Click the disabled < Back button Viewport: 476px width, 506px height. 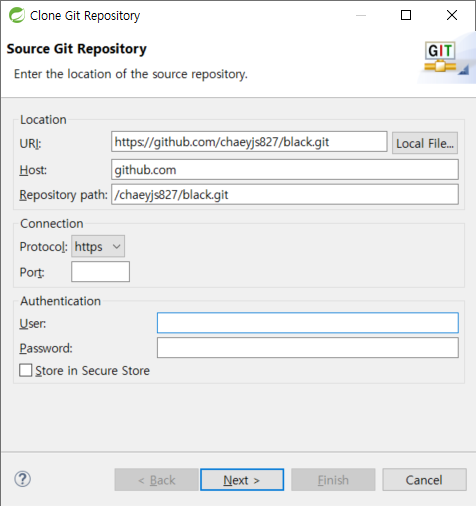156,480
